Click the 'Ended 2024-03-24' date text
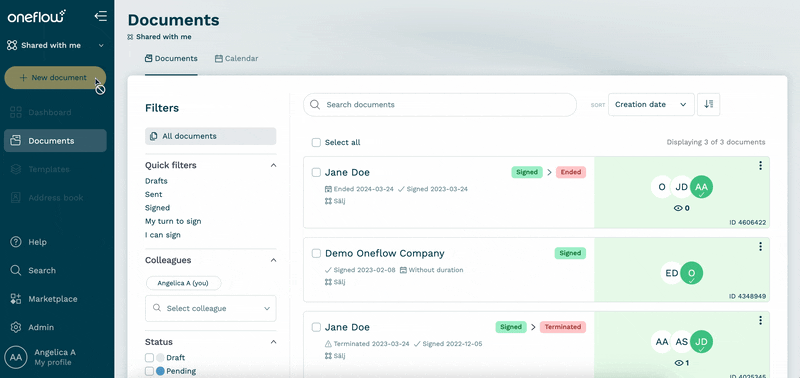The width and height of the screenshot is (800, 378). point(364,189)
